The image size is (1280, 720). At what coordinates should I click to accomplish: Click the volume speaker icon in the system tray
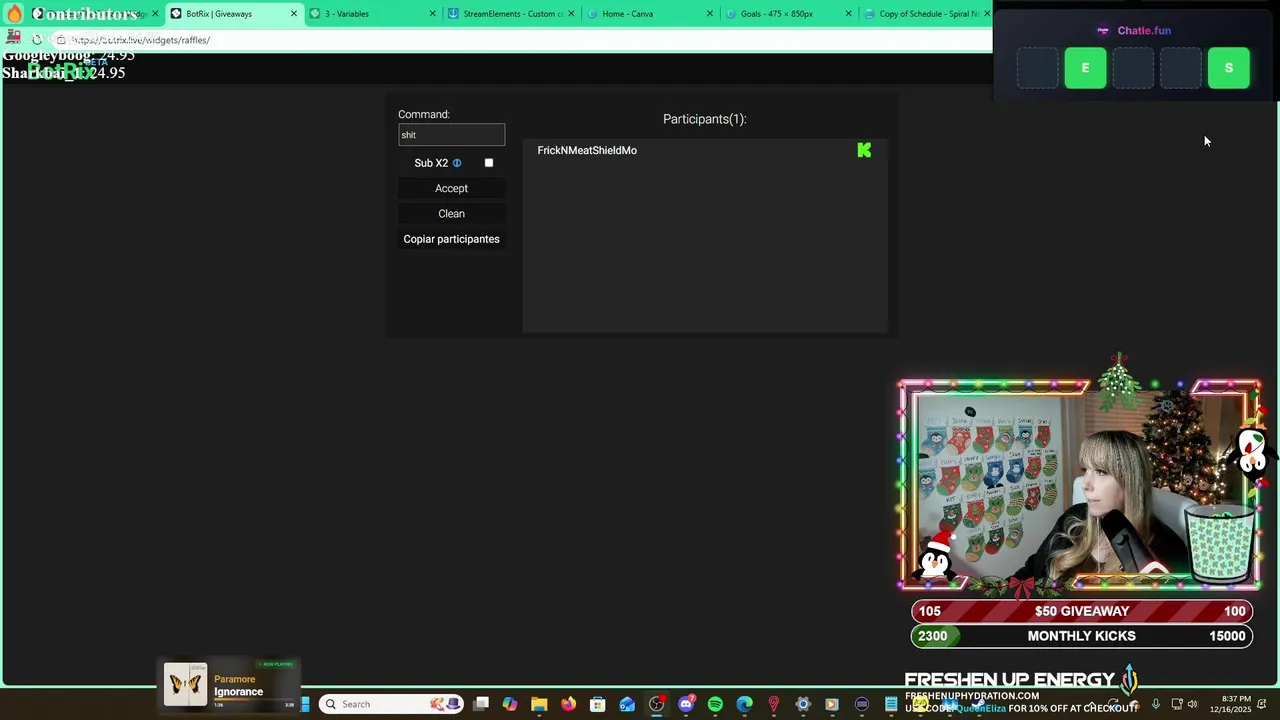1192,704
